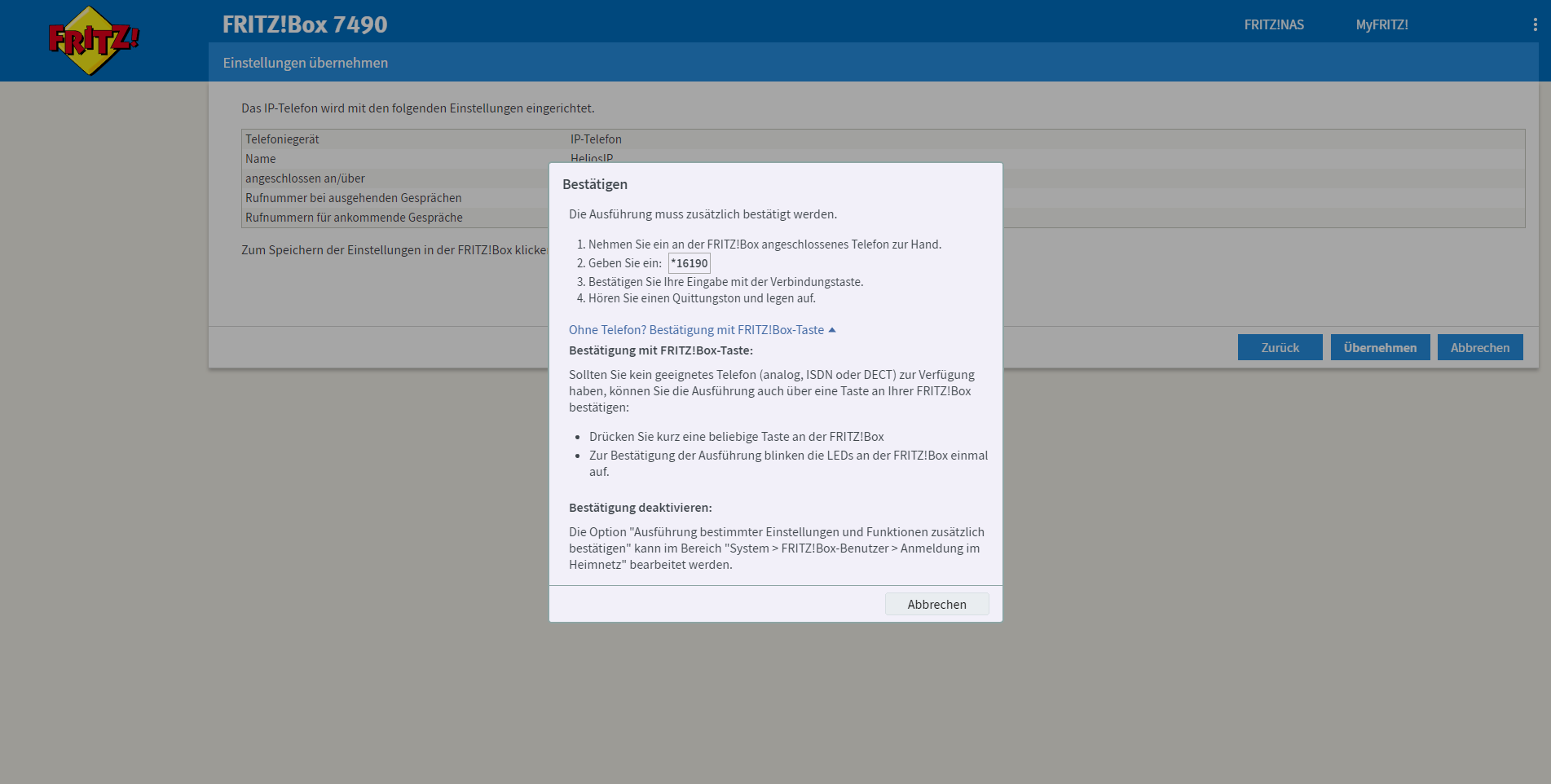
Task: Click the IP-Telefon value in the table
Action: 596,139
